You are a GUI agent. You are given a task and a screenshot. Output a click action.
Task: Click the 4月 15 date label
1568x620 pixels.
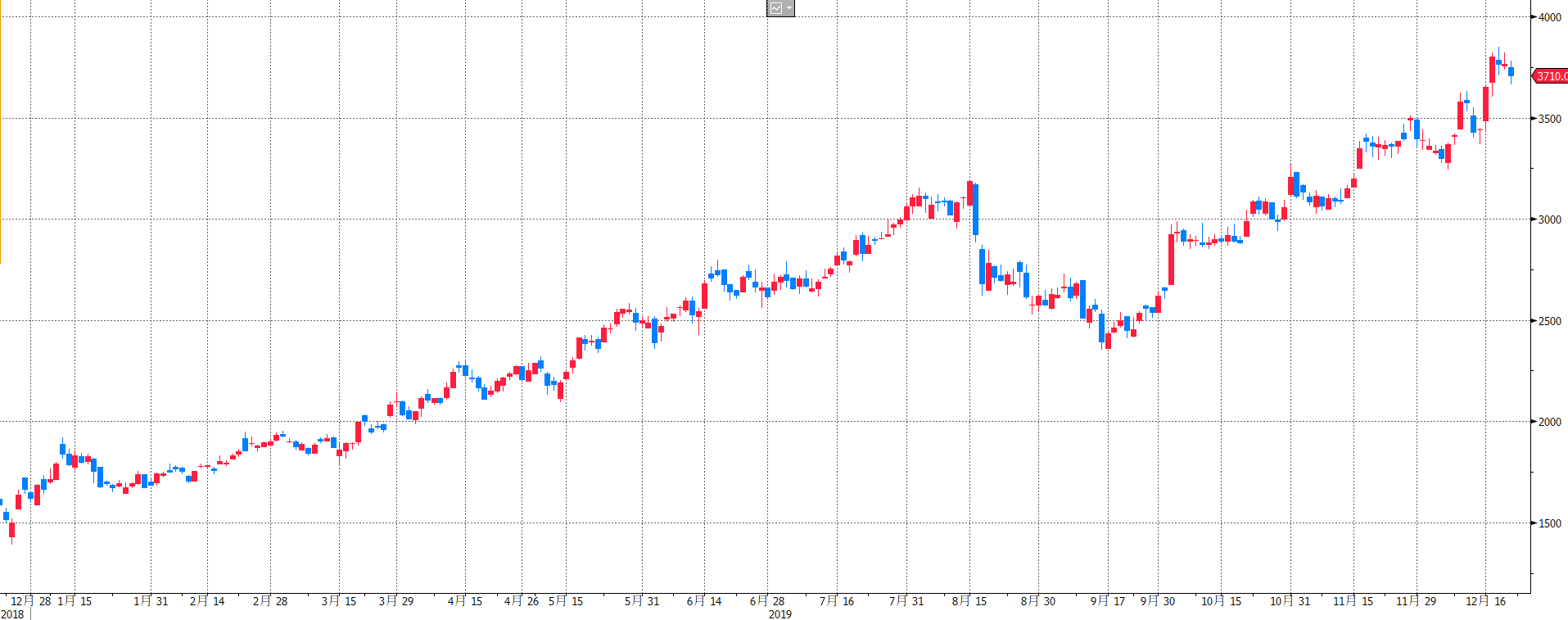pyautogui.click(x=465, y=601)
